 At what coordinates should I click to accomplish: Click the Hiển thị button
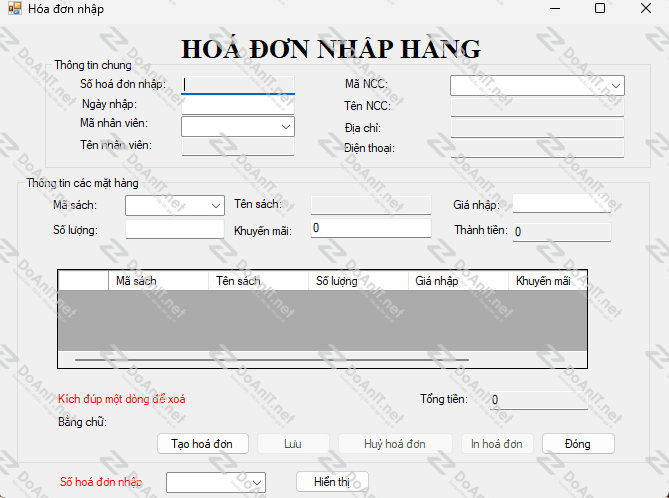point(333,482)
